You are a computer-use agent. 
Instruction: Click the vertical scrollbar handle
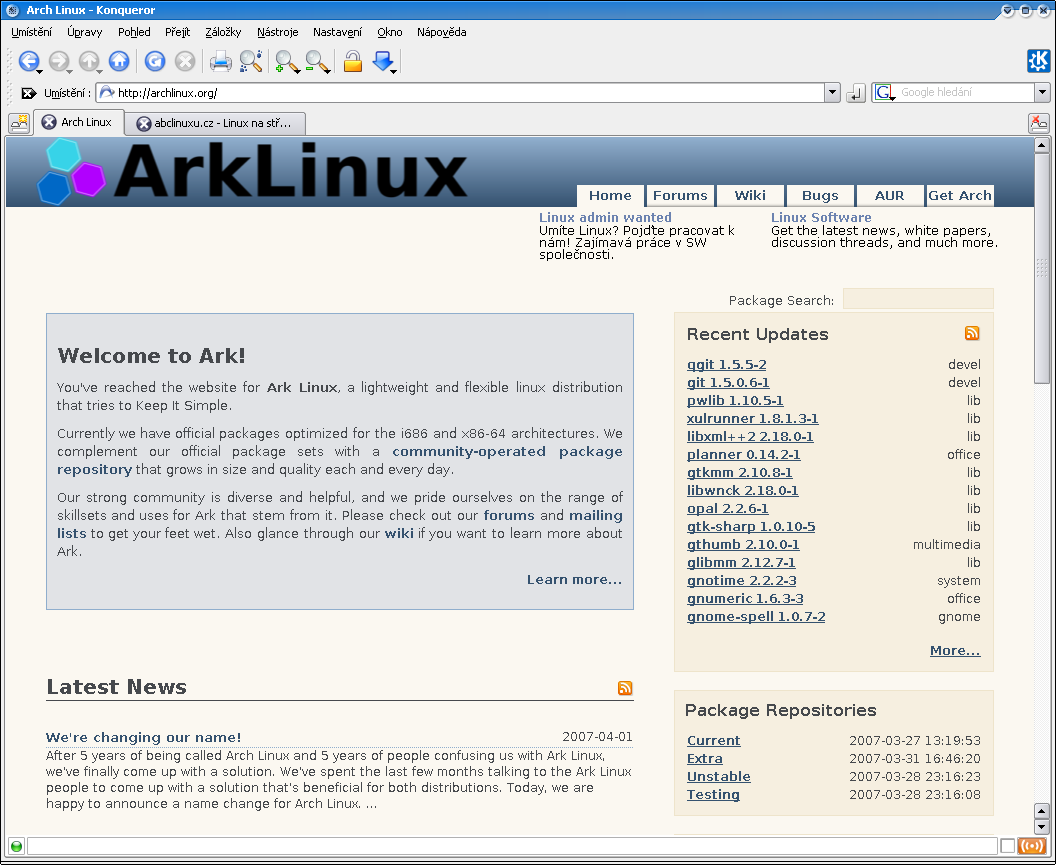point(1041,269)
